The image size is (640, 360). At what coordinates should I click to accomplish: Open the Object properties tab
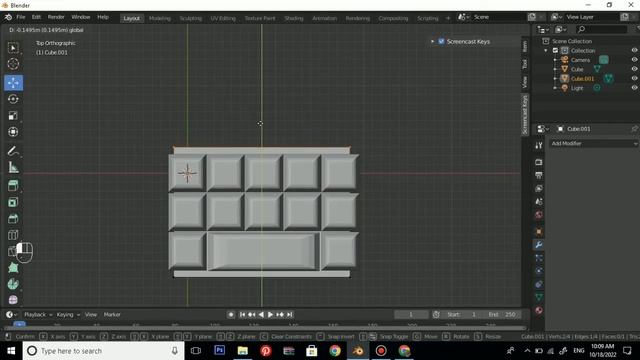point(539,231)
